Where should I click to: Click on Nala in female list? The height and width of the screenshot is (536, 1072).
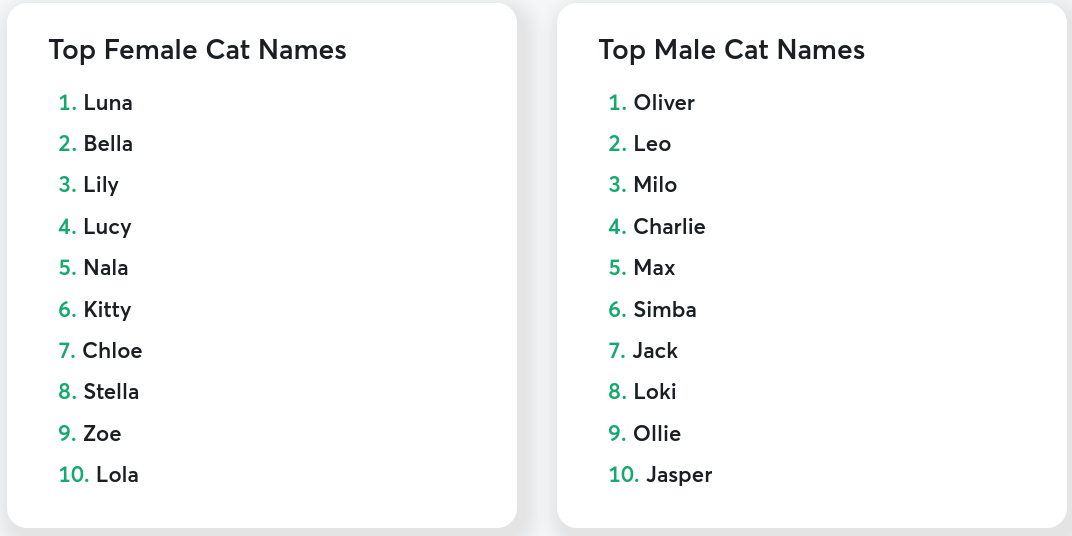coord(106,268)
